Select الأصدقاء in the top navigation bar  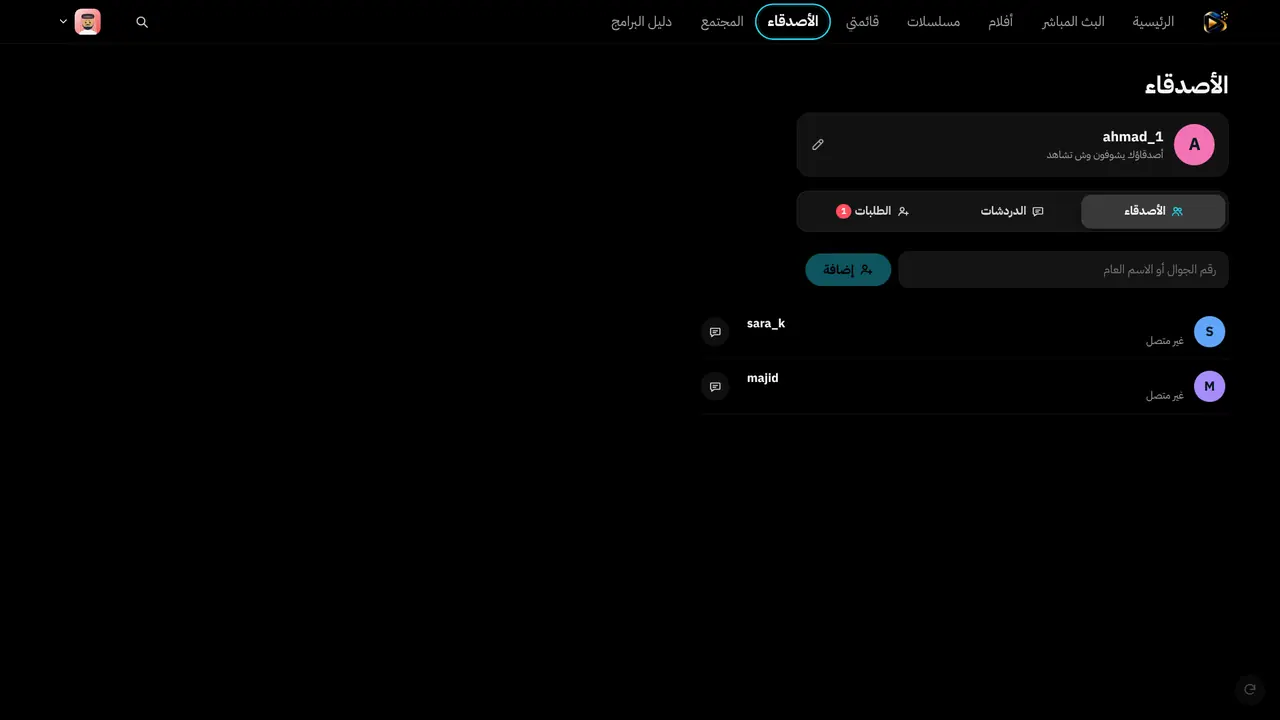793,21
